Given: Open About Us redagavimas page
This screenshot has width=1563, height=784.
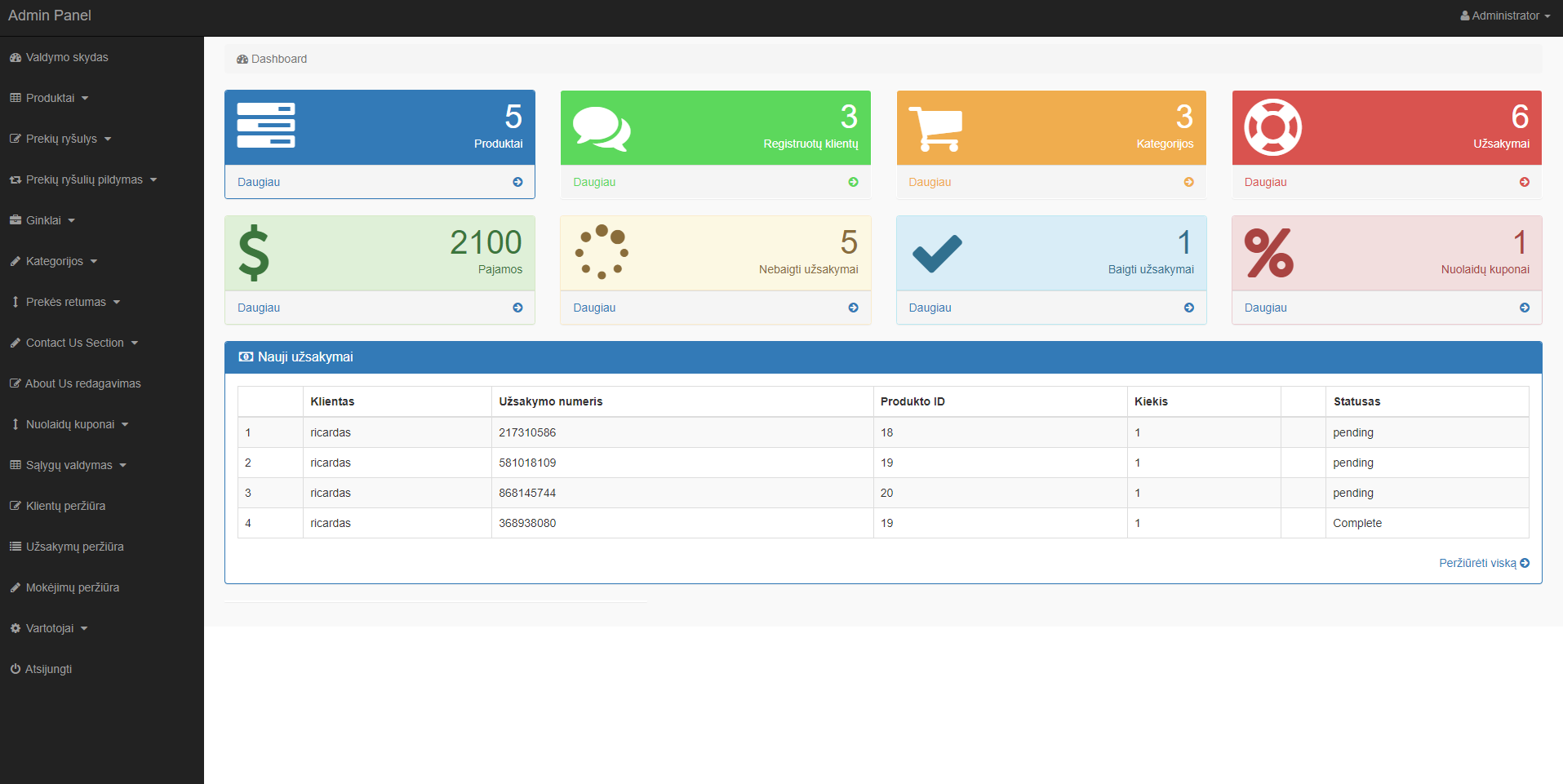Looking at the screenshot, I should (75, 383).
